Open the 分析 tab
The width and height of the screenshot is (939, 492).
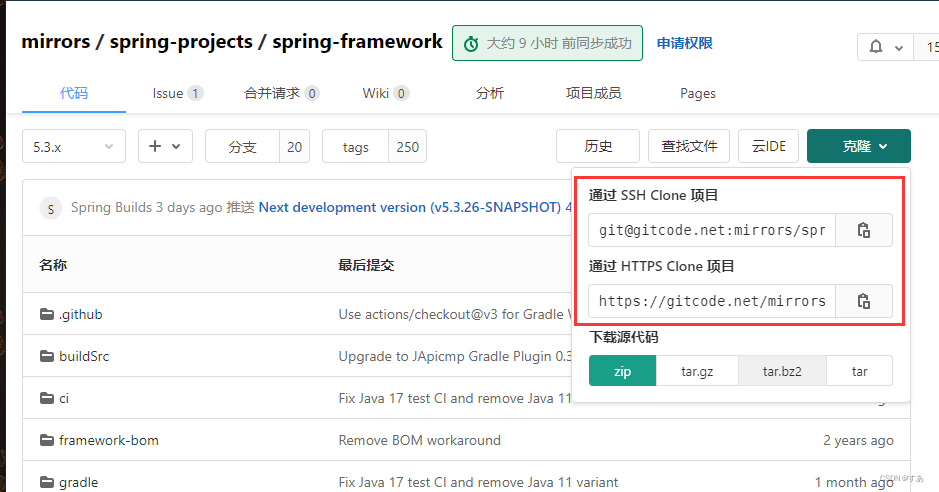tap(490, 93)
